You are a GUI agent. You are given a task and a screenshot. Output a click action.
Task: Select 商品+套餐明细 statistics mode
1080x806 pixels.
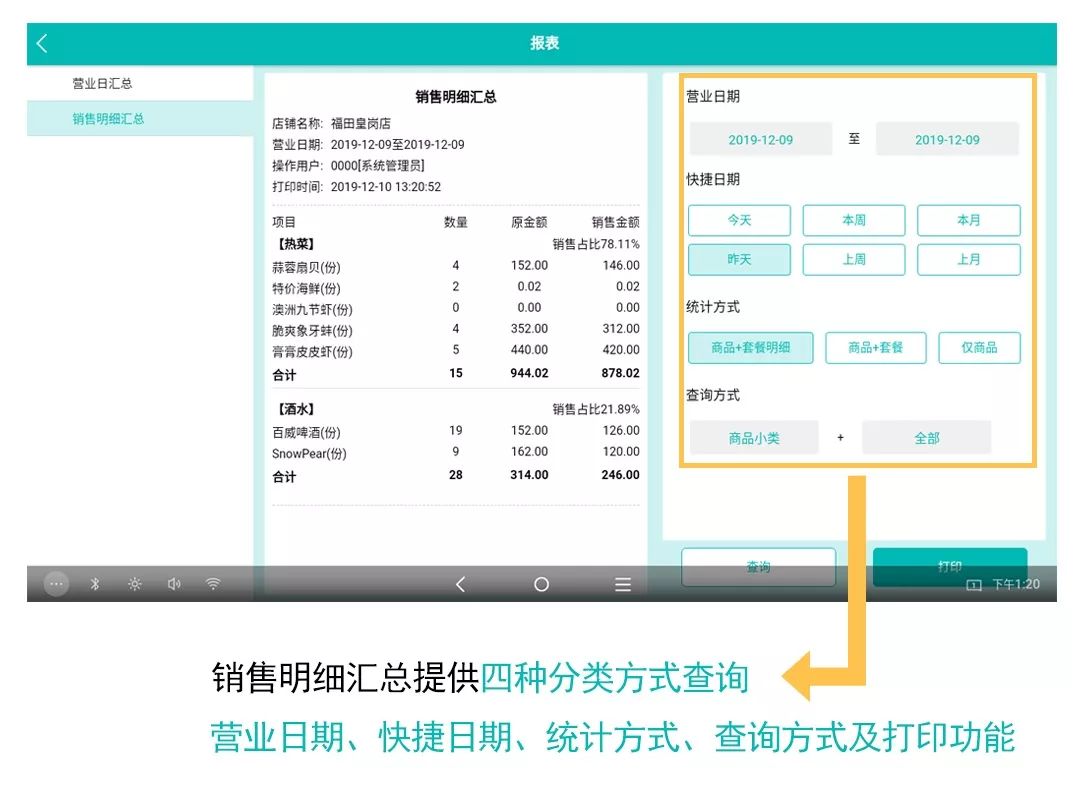click(x=750, y=347)
